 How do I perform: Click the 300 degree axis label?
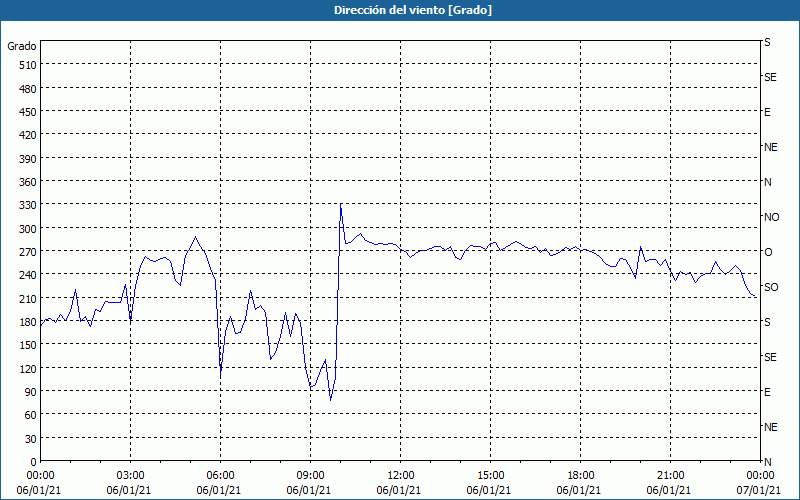(28, 229)
